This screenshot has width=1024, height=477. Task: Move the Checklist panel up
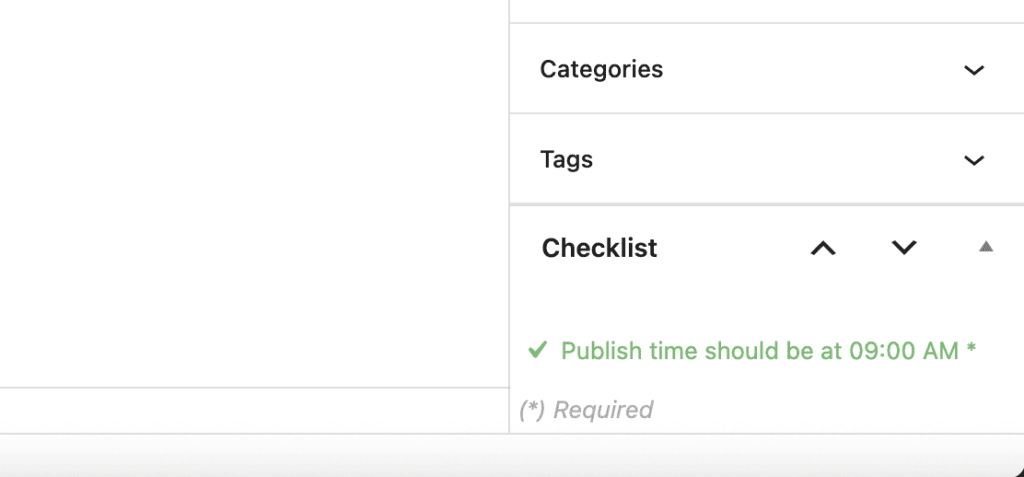coord(822,248)
